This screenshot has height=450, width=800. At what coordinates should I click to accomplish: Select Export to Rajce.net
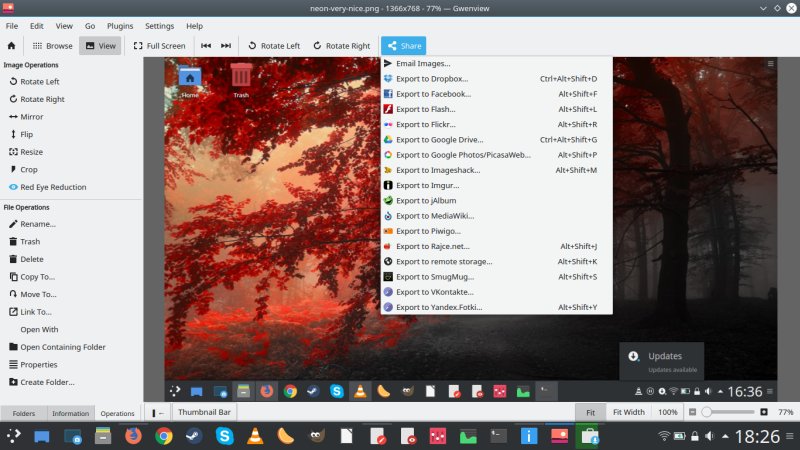click(496, 246)
